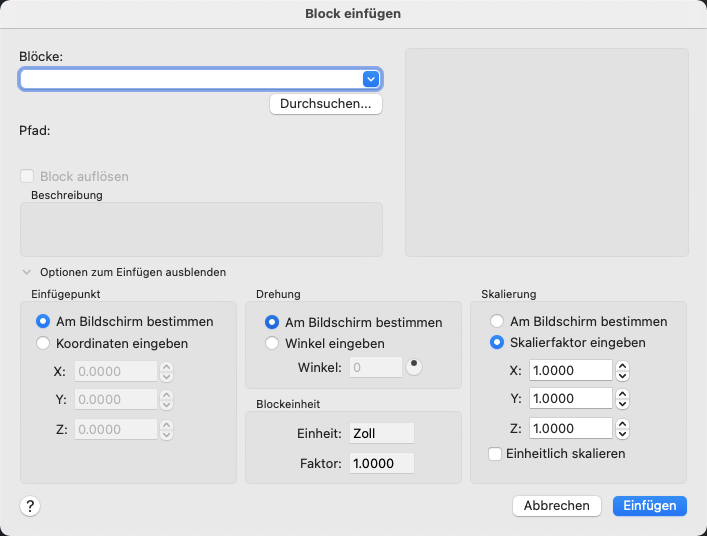Click the scale Z stepper arrows
Image resolution: width=707 pixels, height=536 pixels.
623,428
